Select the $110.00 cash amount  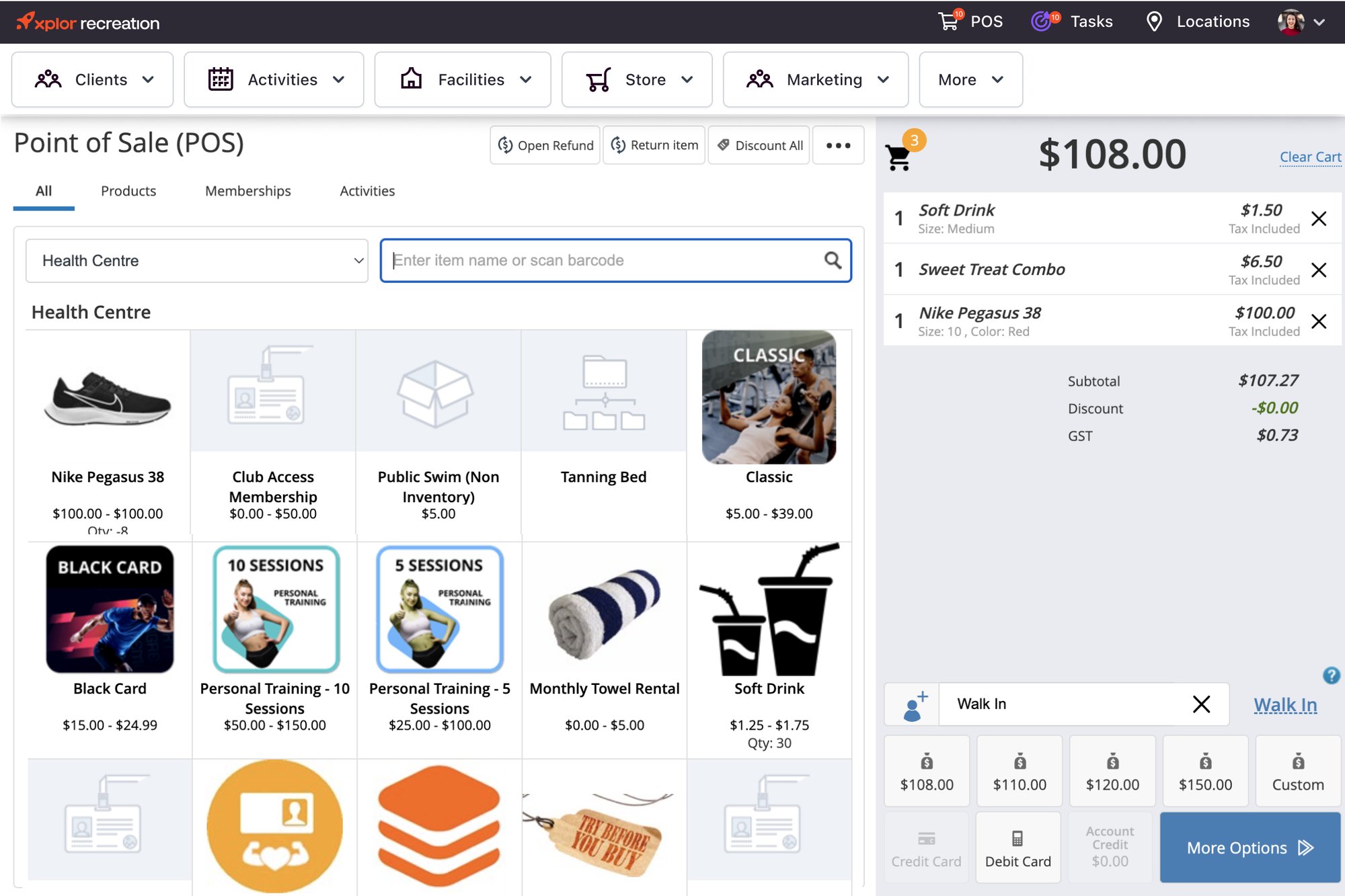pyautogui.click(x=1020, y=771)
